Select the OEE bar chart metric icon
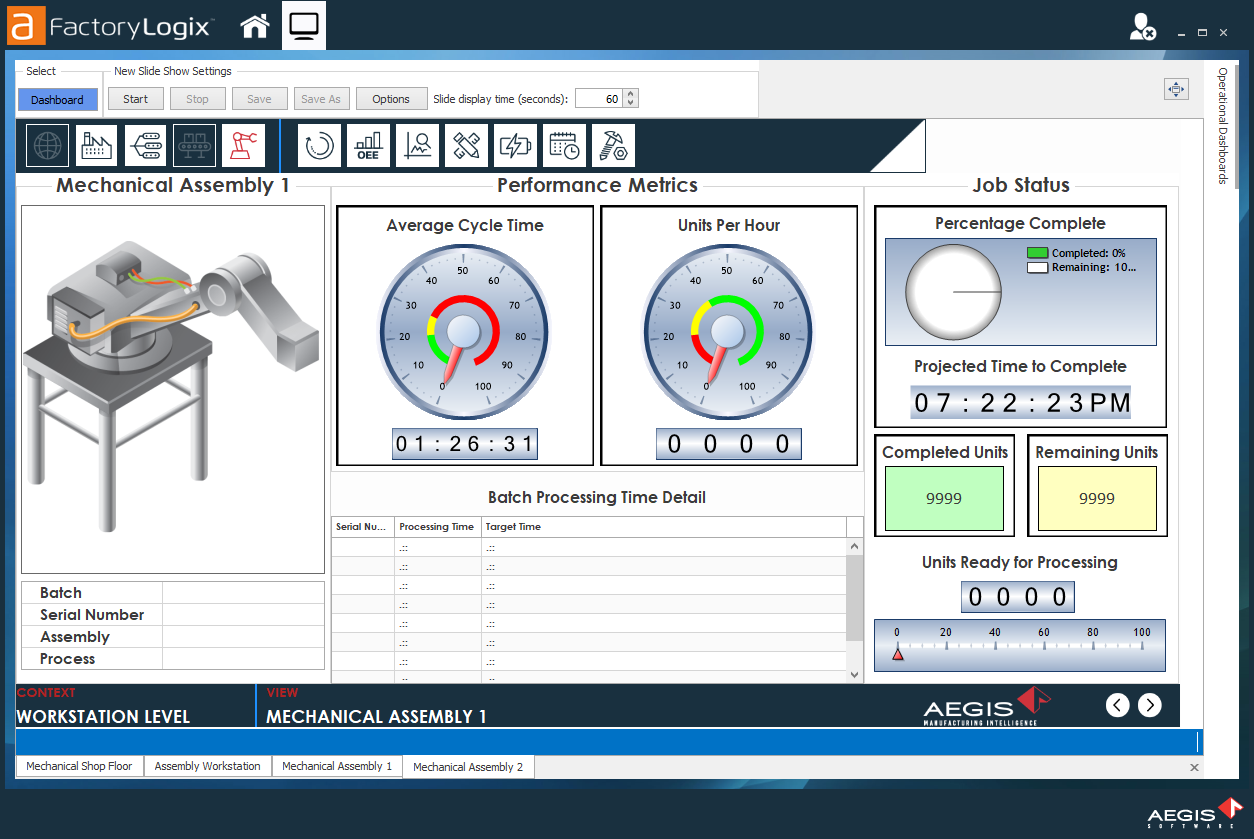 (x=368, y=145)
